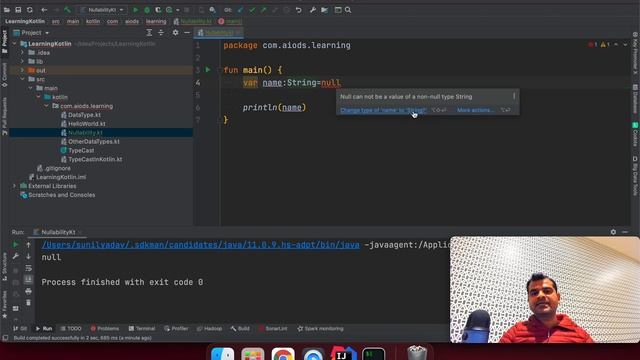Click the up arrow in Run console
Image resolution: width=640 pixels, height=360 pixels.
pos(28,244)
